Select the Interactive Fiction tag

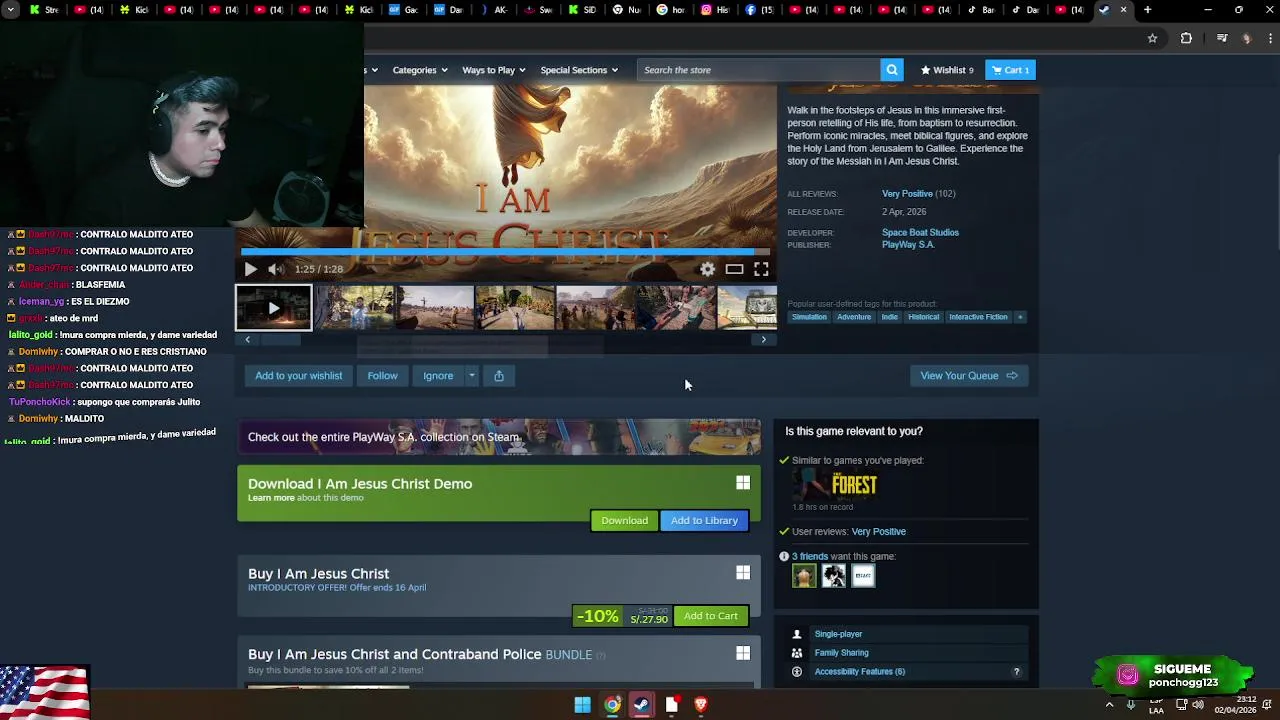(978, 317)
